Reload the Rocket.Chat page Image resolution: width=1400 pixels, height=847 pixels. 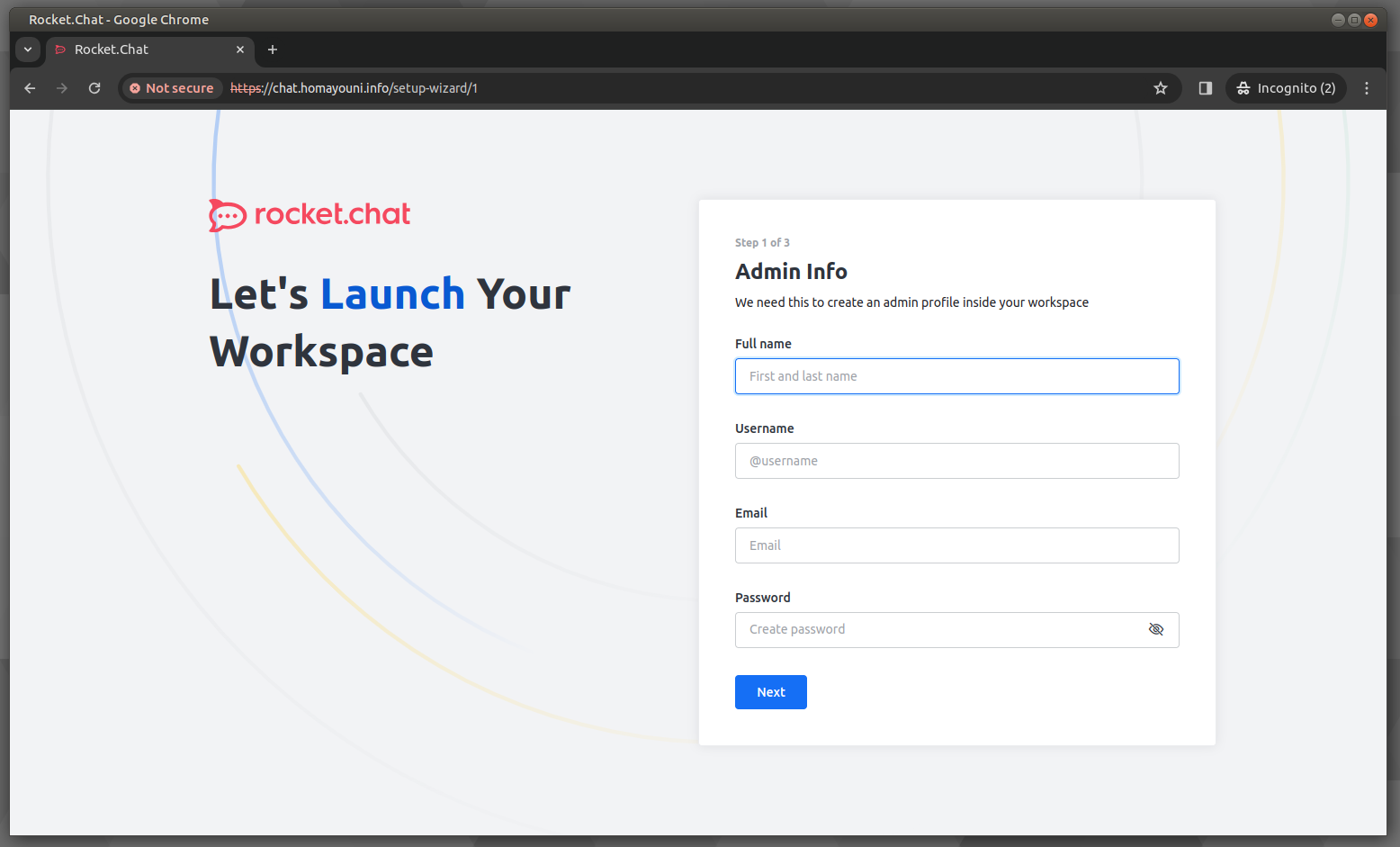pos(94,88)
